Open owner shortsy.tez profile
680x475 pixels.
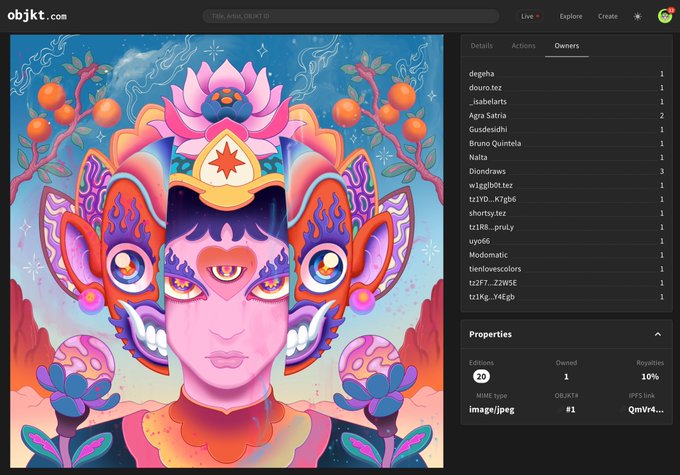click(x=487, y=213)
